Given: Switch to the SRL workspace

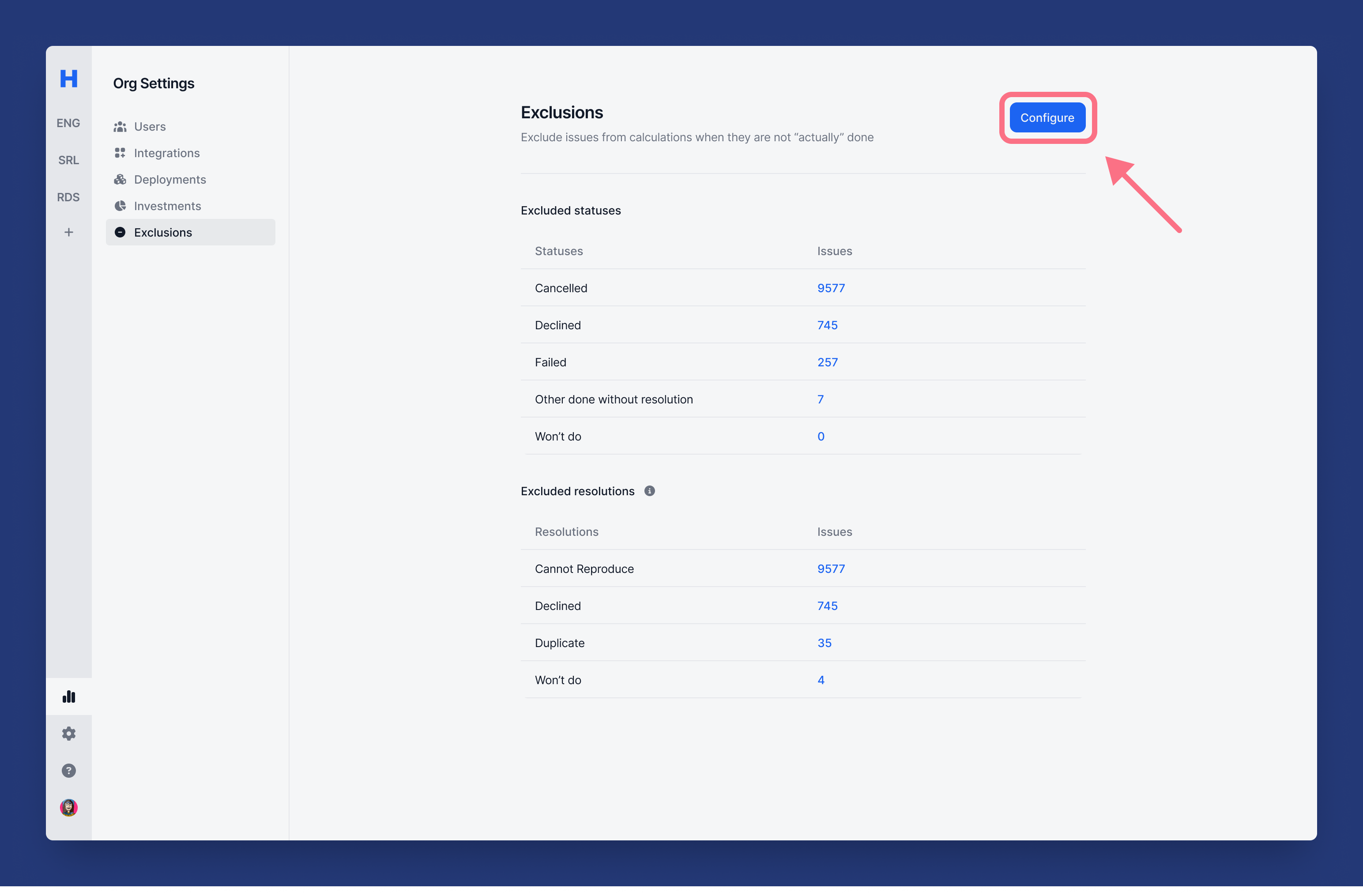Looking at the screenshot, I should 68,160.
